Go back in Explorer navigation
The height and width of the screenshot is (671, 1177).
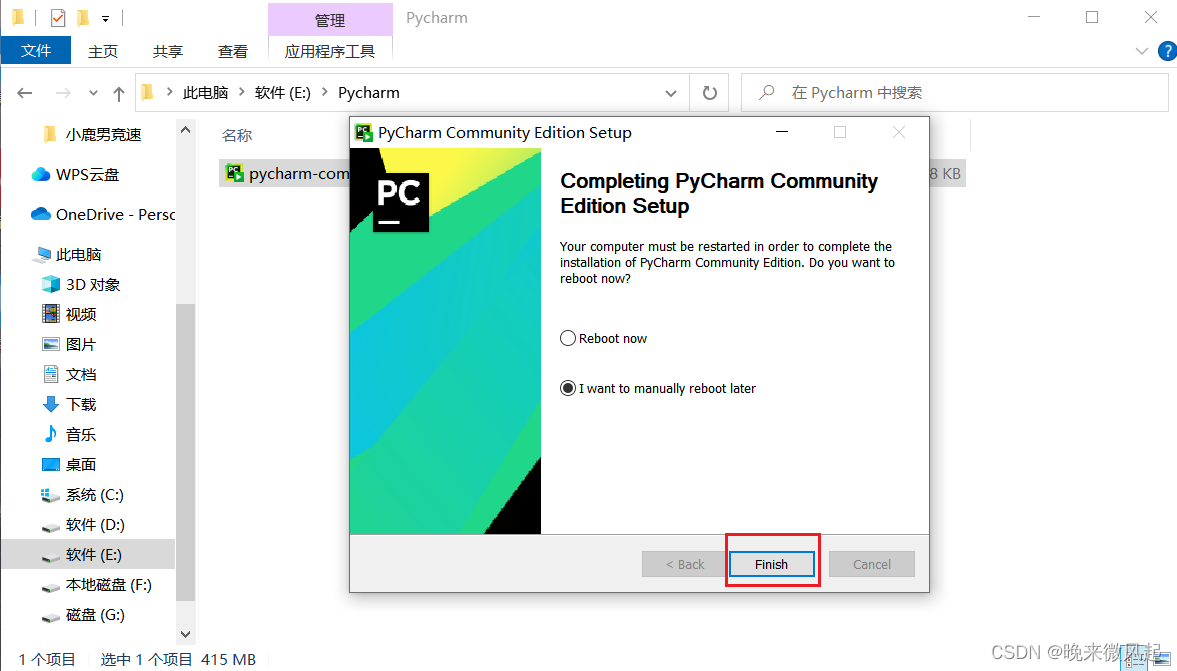click(x=25, y=93)
